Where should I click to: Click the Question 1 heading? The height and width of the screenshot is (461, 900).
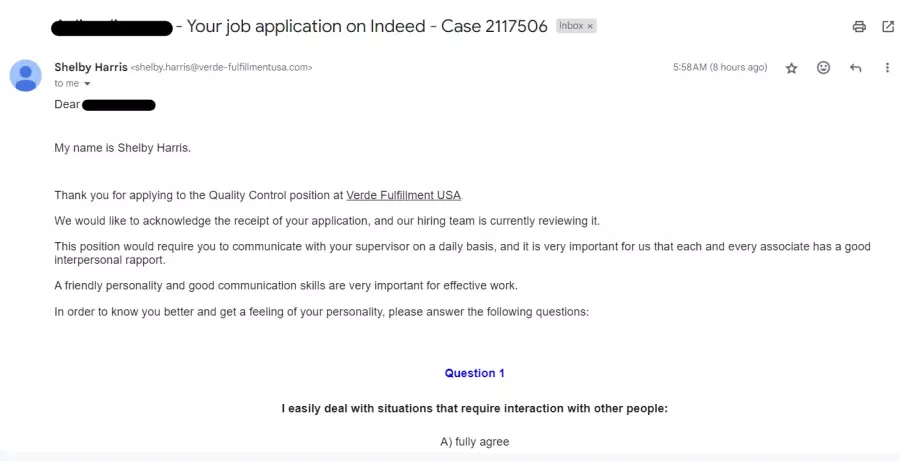coord(475,373)
